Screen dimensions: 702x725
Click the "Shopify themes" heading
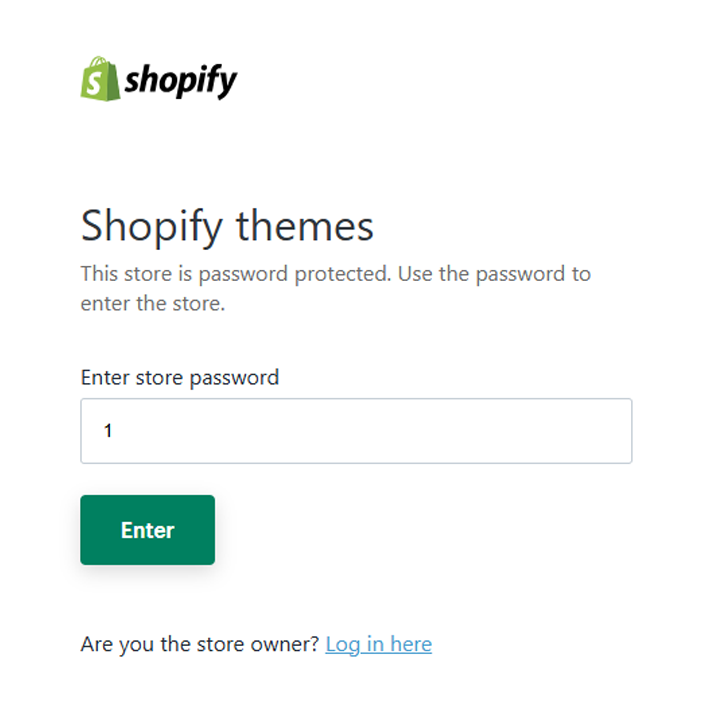pos(227,226)
